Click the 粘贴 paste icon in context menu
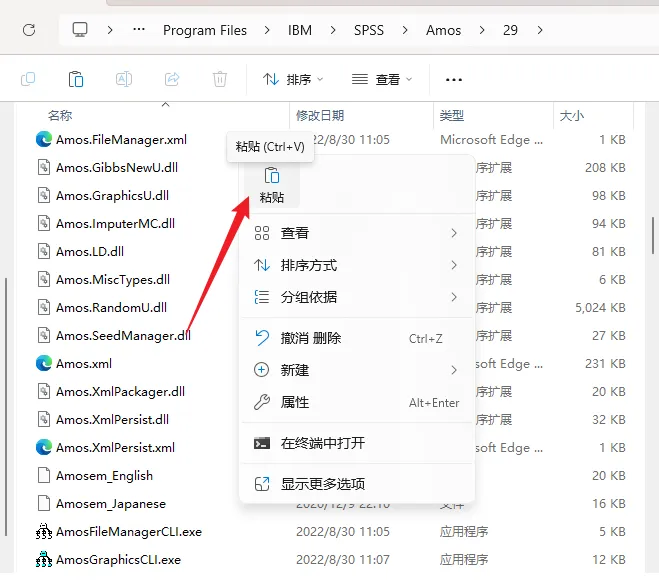659x588 pixels. (272, 185)
